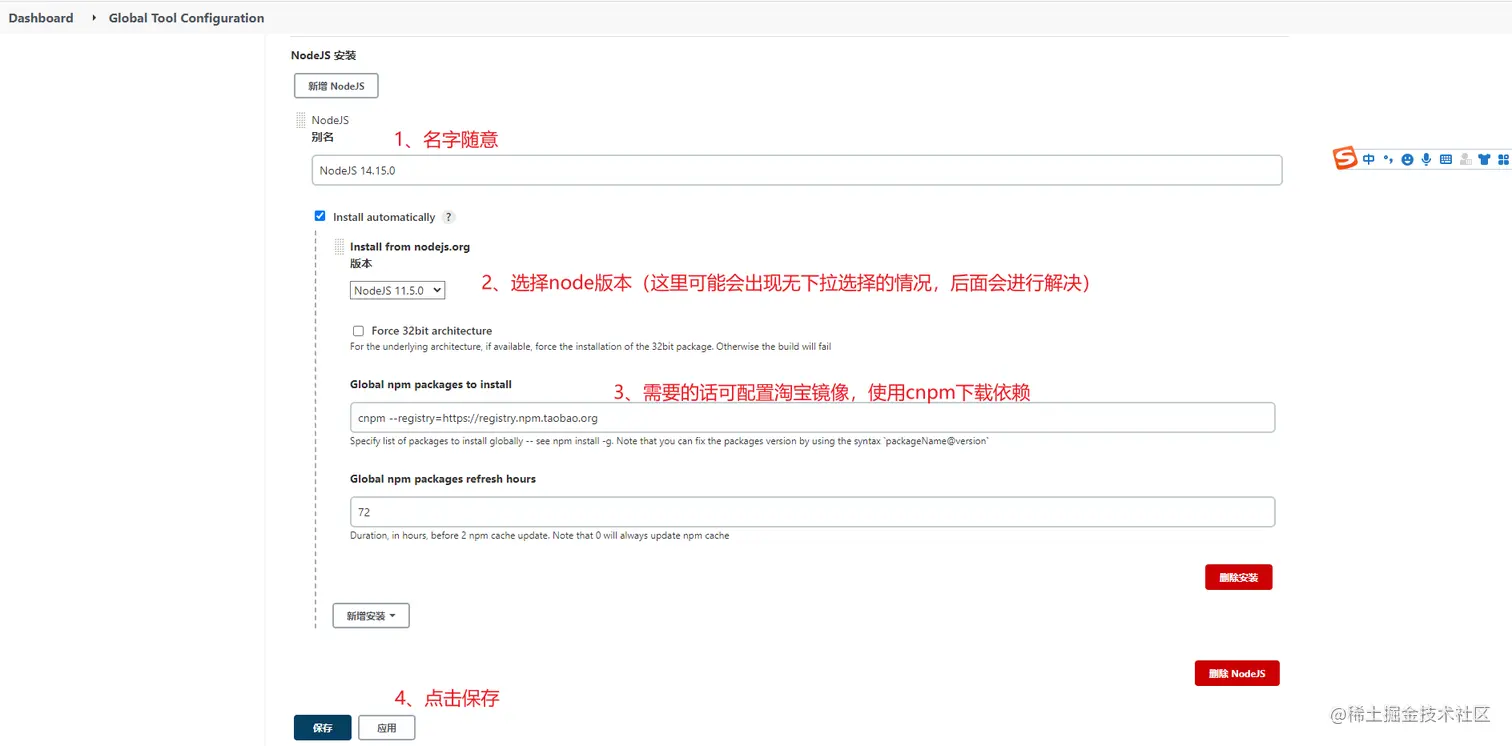Click the NodeJS 安装 section title

coord(323,55)
